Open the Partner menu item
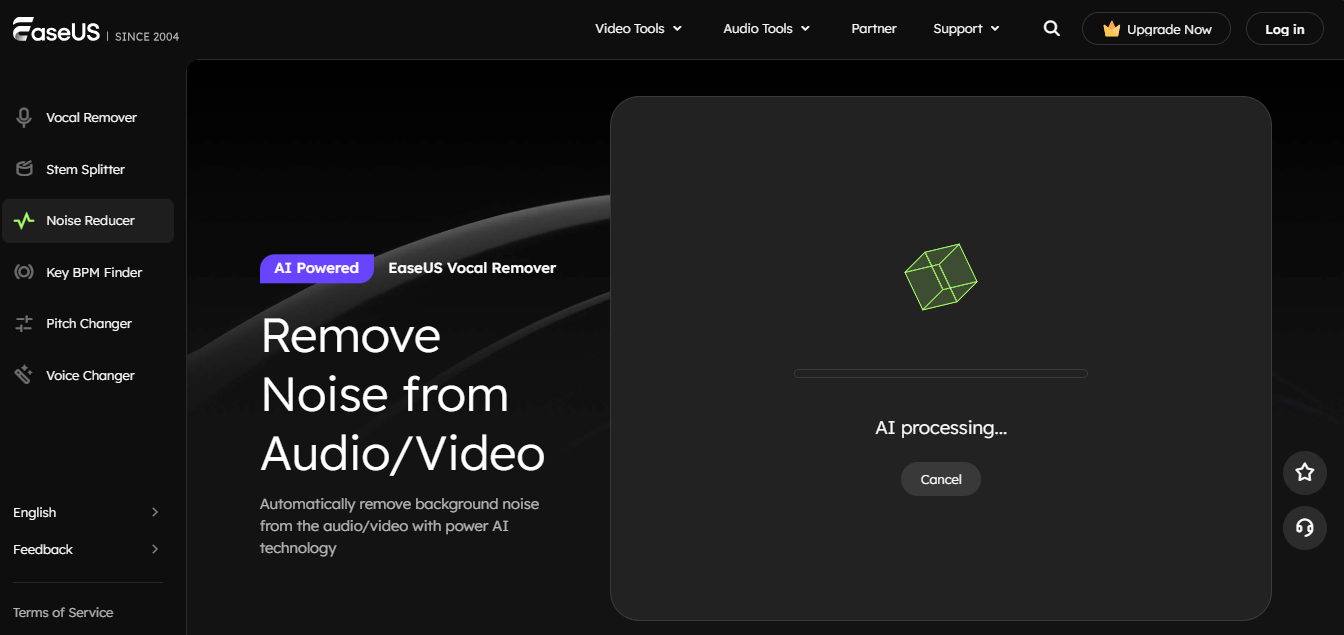1344x635 pixels. 874,29
